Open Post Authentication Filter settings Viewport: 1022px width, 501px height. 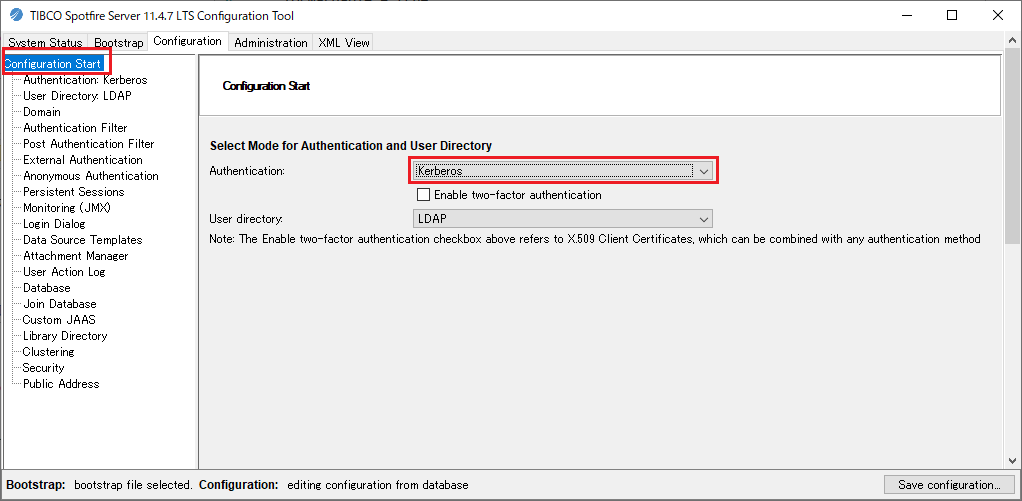(x=89, y=144)
